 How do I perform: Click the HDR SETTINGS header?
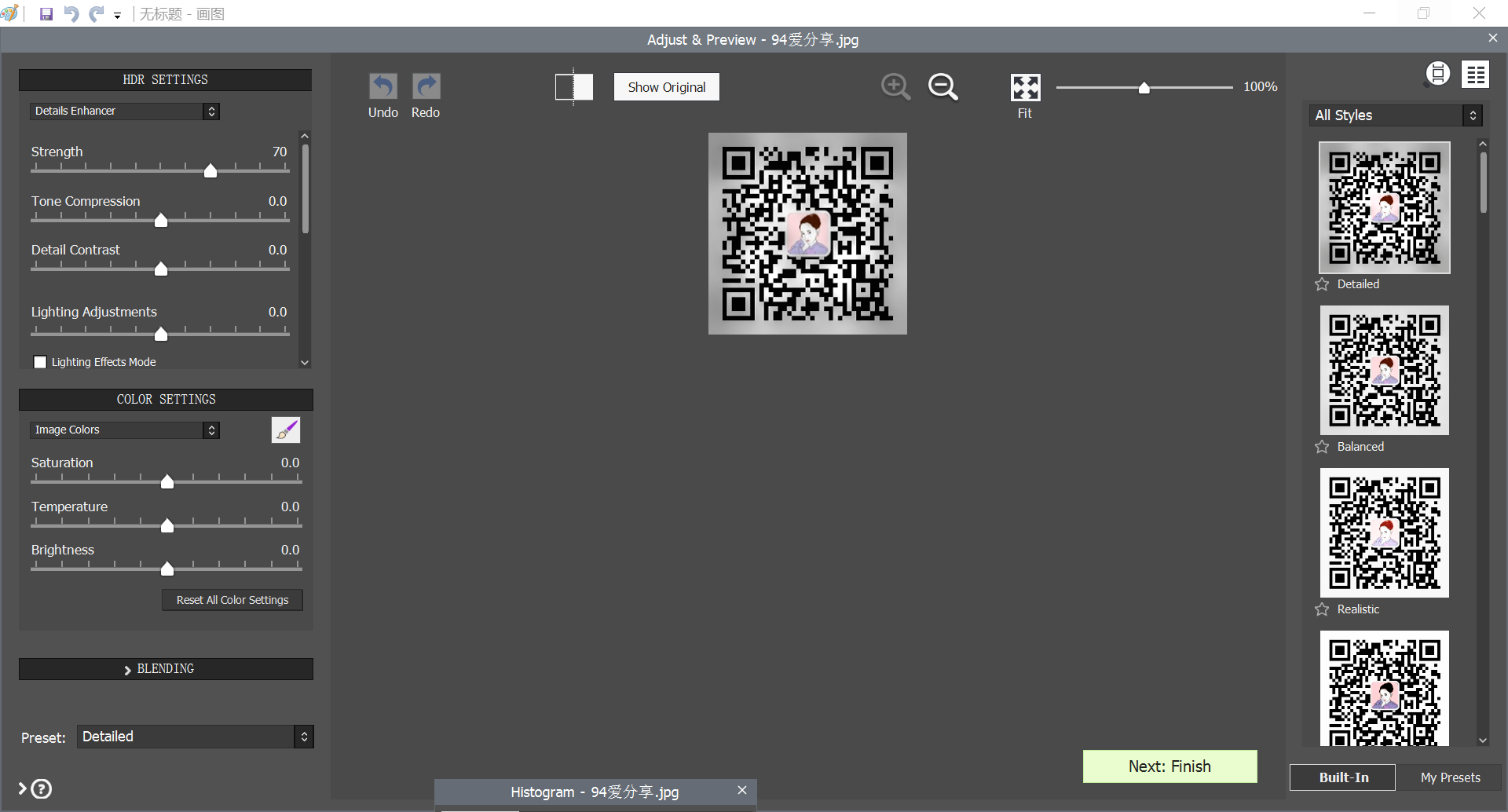click(165, 80)
